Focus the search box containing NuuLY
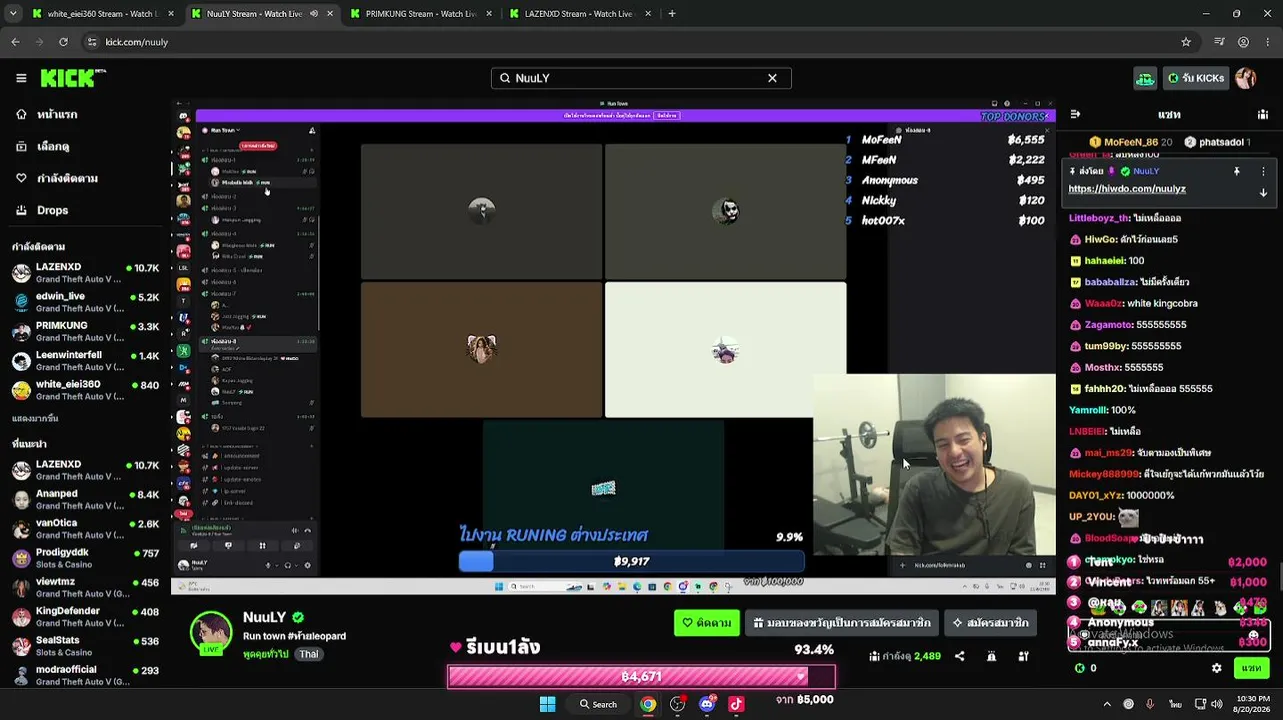The image size is (1283, 720). [641, 78]
